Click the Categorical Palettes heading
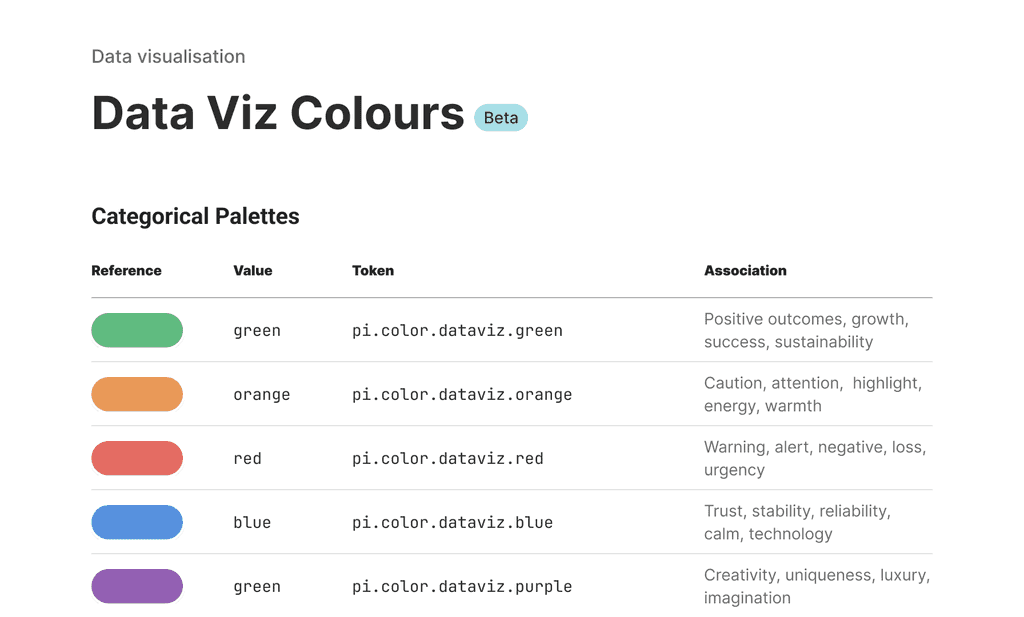The image size is (1024, 617). [195, 216]
